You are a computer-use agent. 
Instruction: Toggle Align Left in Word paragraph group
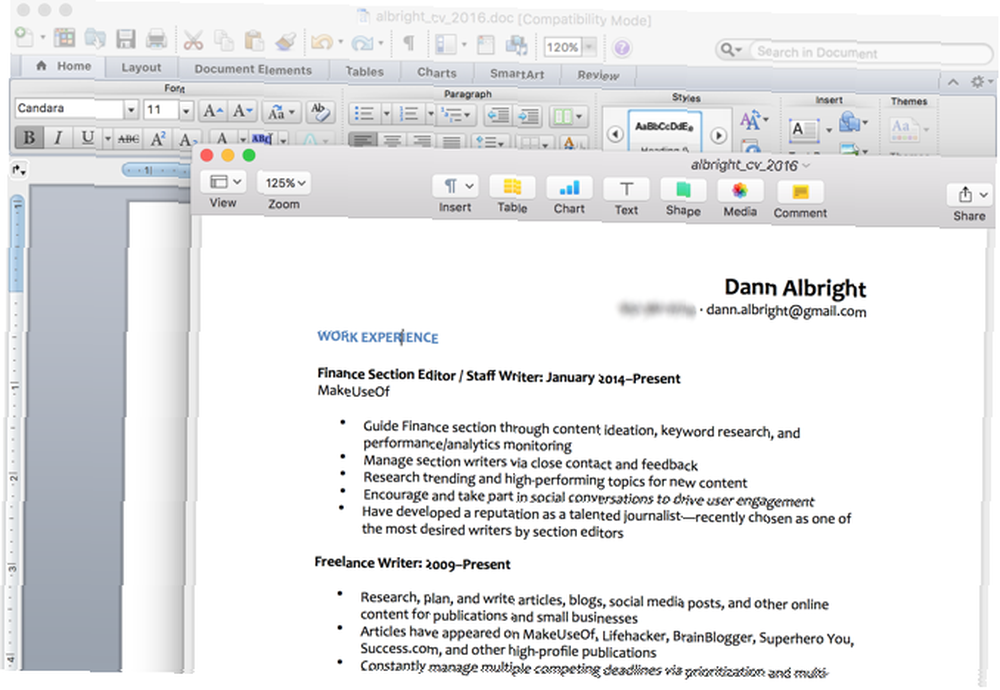point(362,141)
